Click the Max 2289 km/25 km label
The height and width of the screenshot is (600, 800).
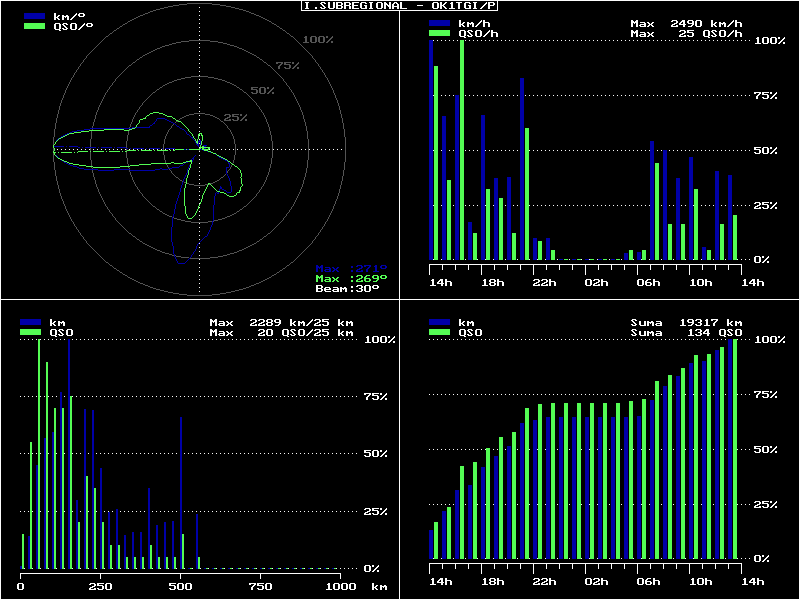point(281,323)
